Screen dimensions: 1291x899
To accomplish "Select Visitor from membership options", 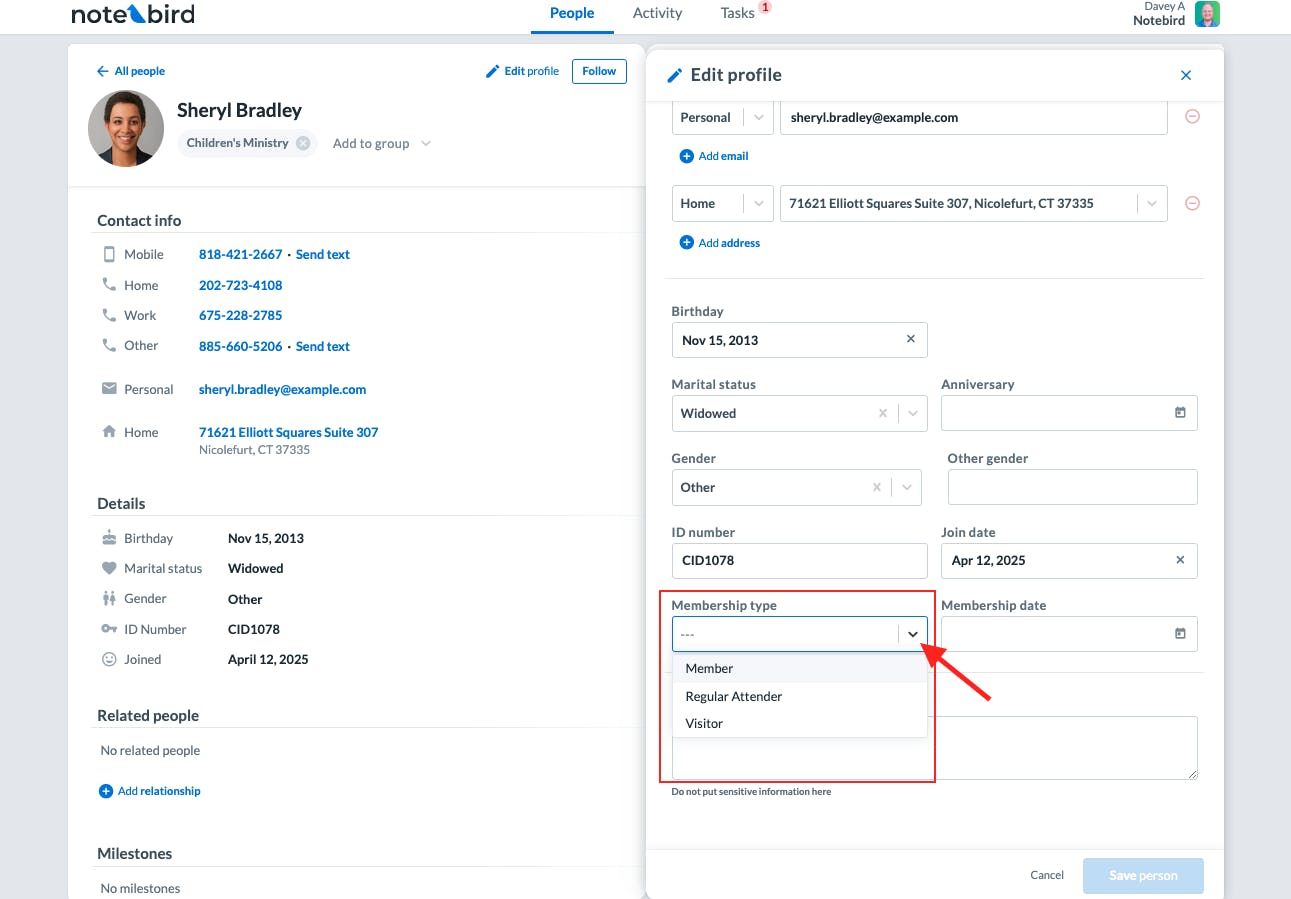I will [x=704, y=723].
